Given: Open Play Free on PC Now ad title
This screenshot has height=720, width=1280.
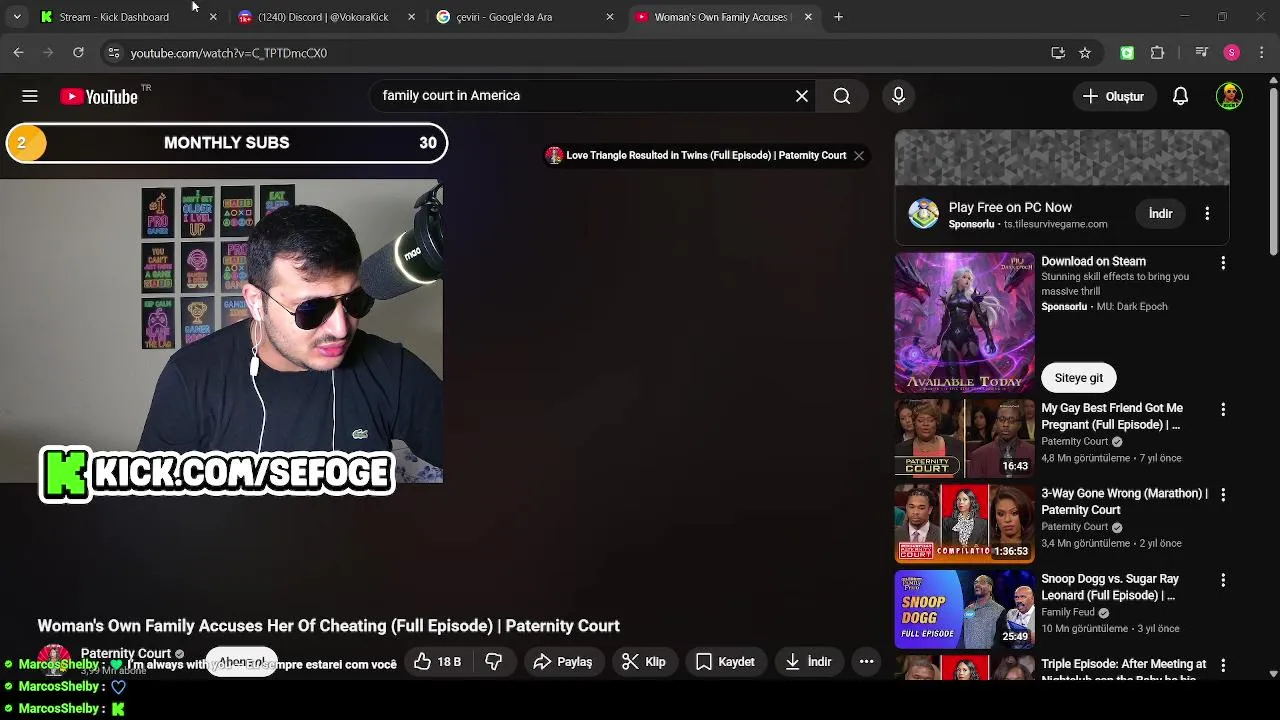Looking at the screenshot, I should click(x=1010, y=207).
